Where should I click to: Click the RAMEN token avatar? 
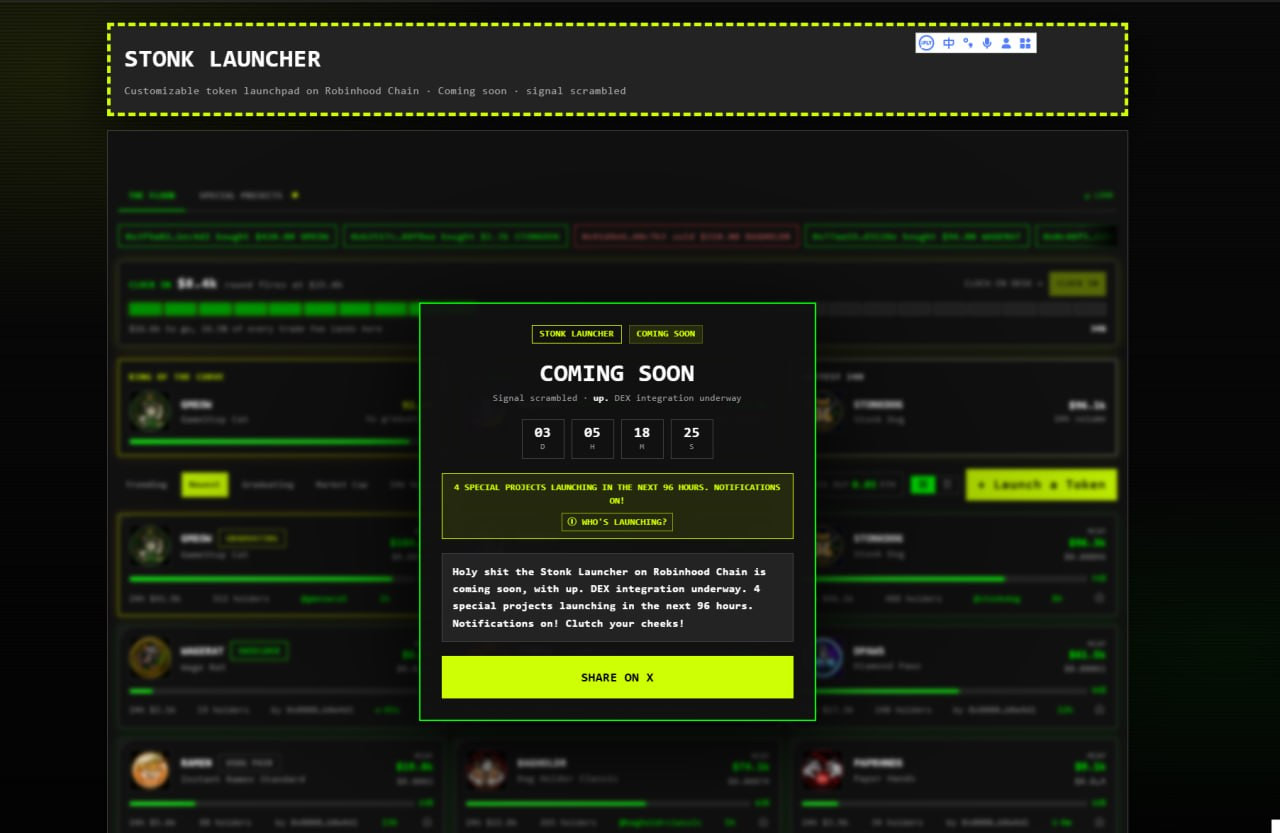[150, 769]
